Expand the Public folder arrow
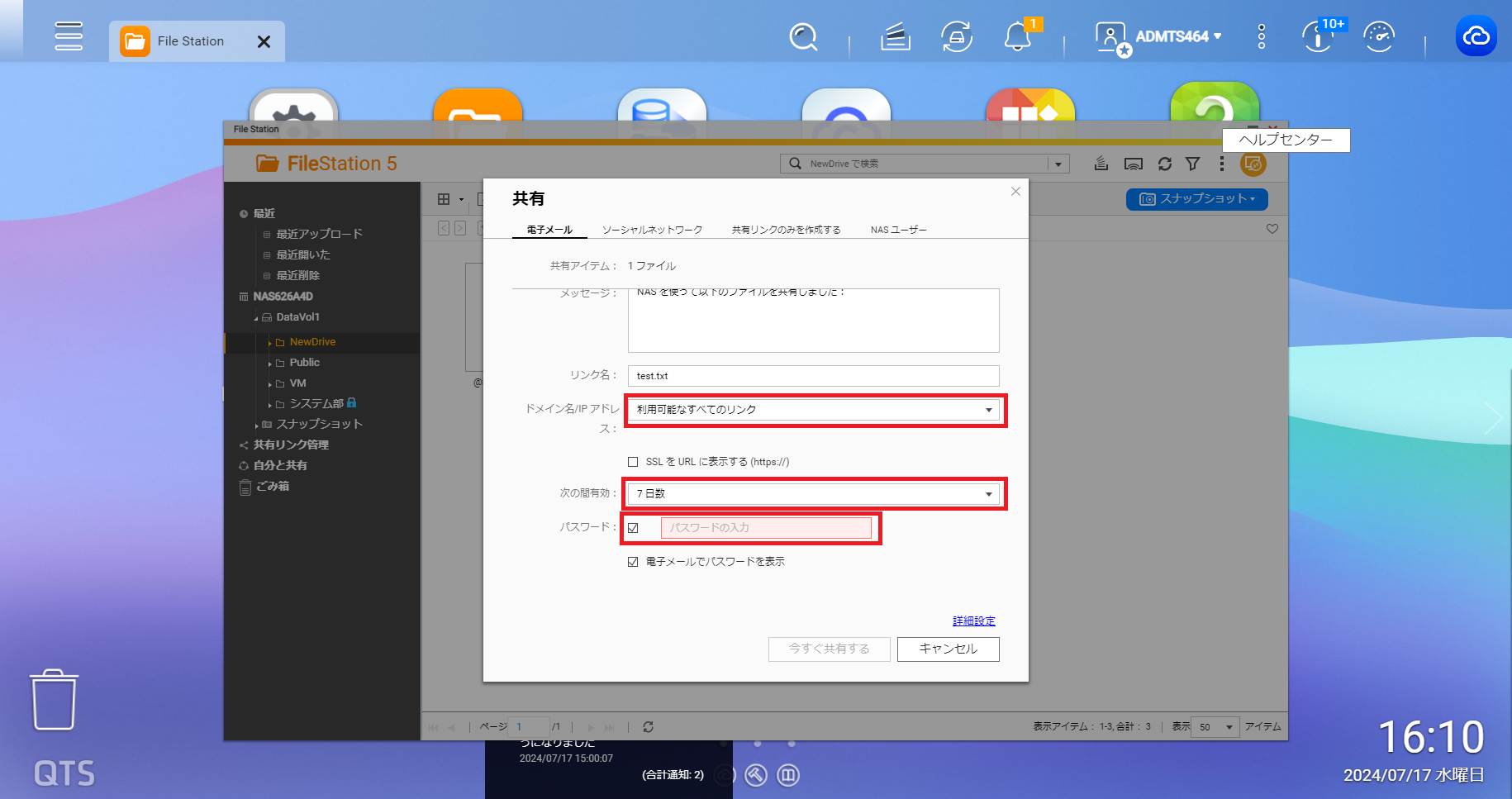This screenshot has width=1512, height=799. pyautogui.click(x=269, y=364)
